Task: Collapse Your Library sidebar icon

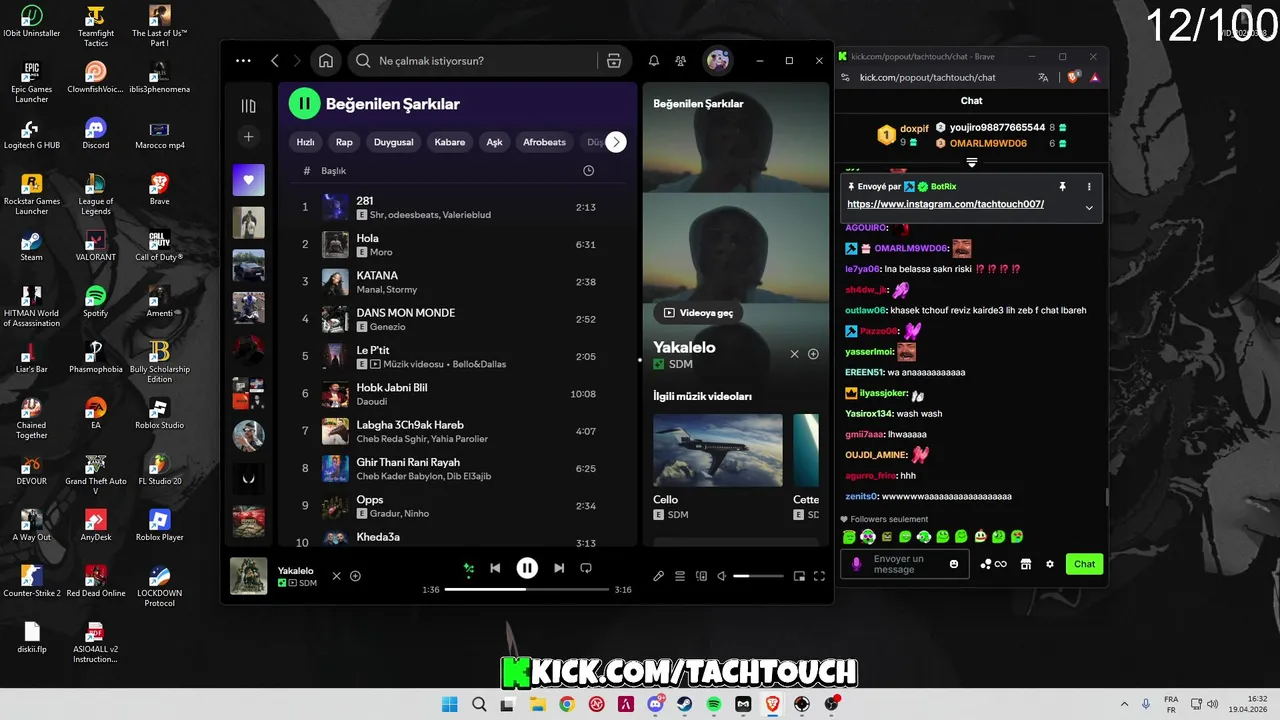Action: point(249,106)
